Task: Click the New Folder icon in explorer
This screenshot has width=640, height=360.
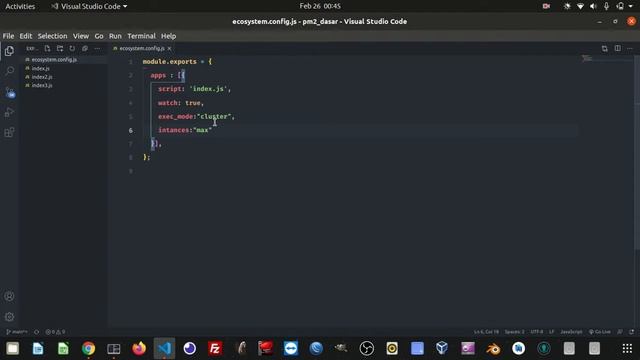Action: click(x=60, y=49)
